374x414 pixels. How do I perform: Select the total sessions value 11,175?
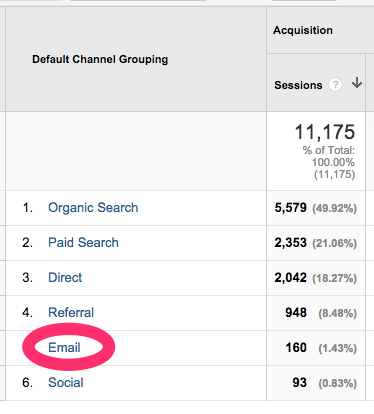click(x=325, y=132)
